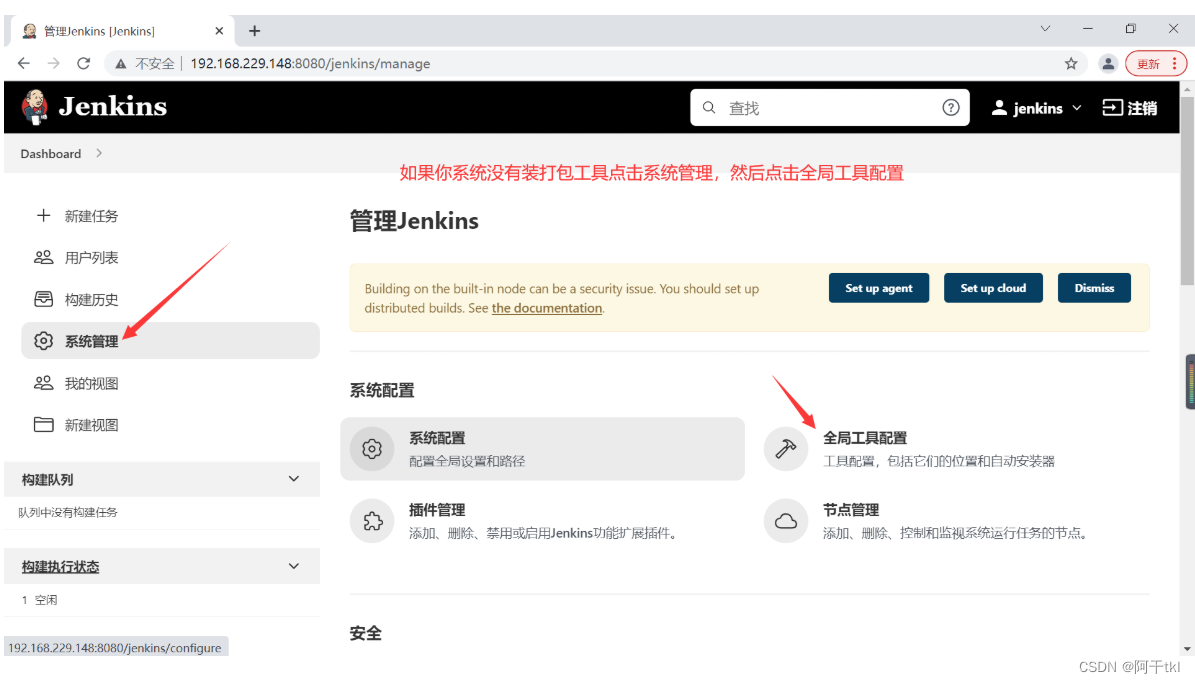The width and height of the screenshot is (1195, 683).
Task: Click the 插件管理 puzzle icon
Action: (372, 521)
